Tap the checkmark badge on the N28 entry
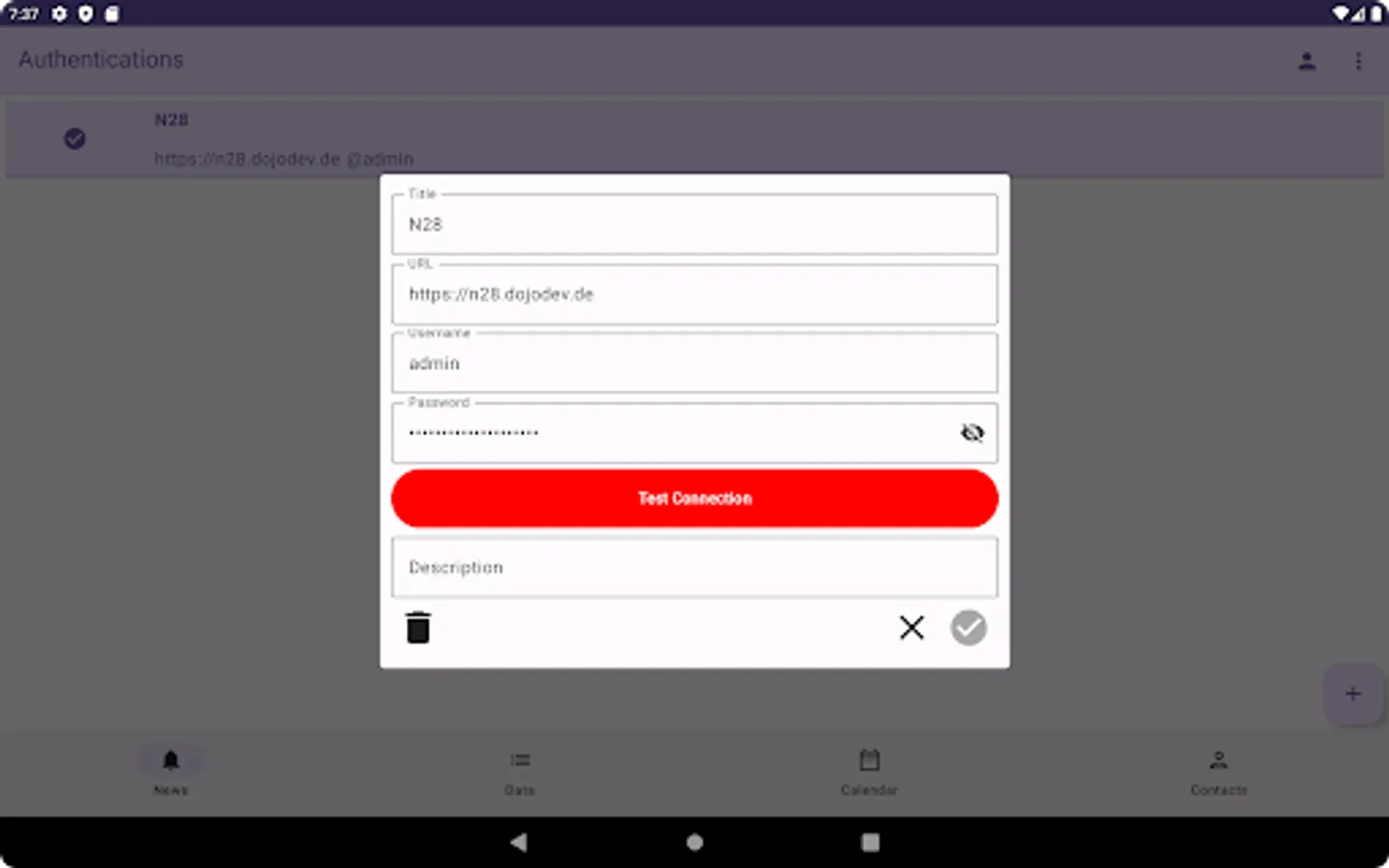The height and width of the screenshot is (868, 1389). coord(74,139)
